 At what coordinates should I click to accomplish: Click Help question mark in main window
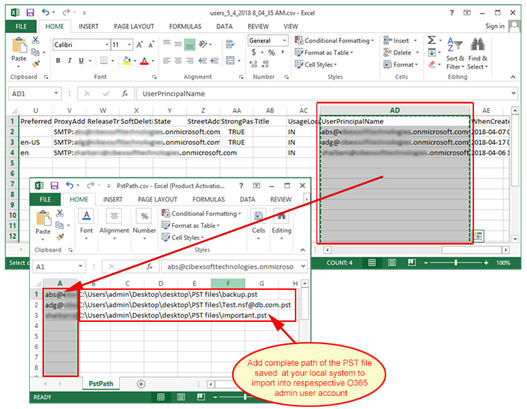click(452, 13)
